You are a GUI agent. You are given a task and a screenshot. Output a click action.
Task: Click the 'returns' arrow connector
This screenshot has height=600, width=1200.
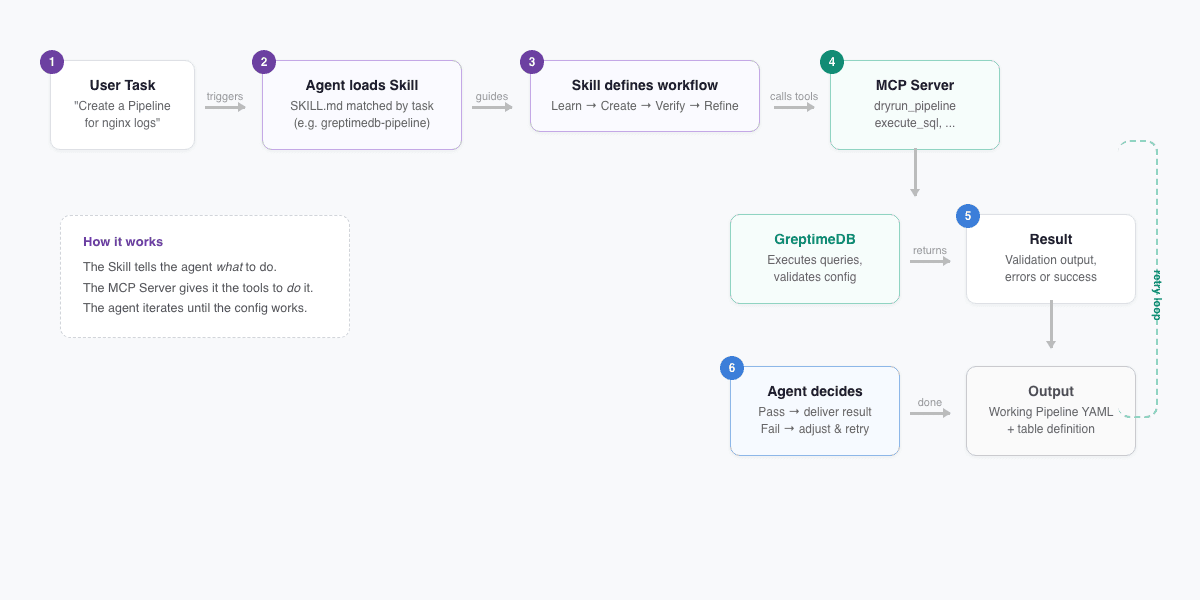[x=930, y=261]
